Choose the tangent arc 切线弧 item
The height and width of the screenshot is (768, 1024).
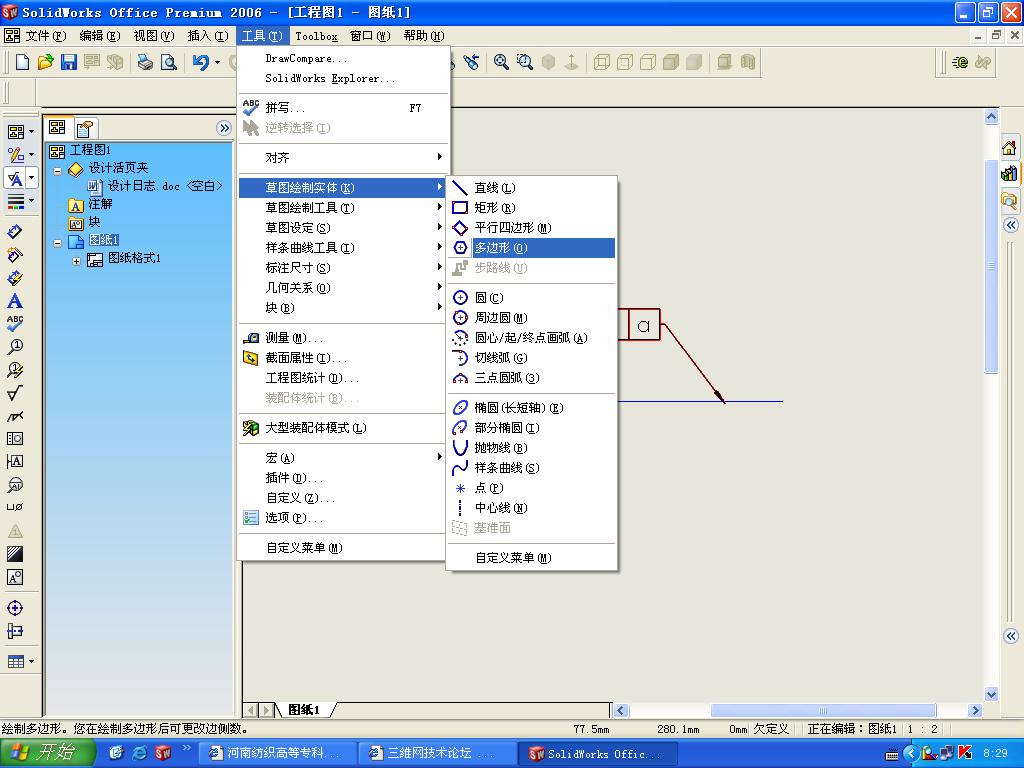pyautogui.click(x=531, y=358)
